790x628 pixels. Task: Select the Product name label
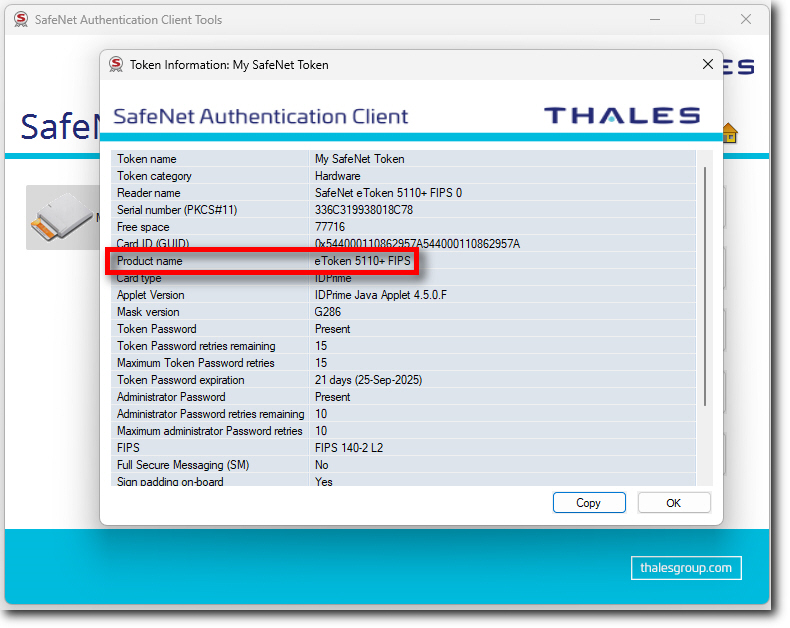[x=150, y=261]
